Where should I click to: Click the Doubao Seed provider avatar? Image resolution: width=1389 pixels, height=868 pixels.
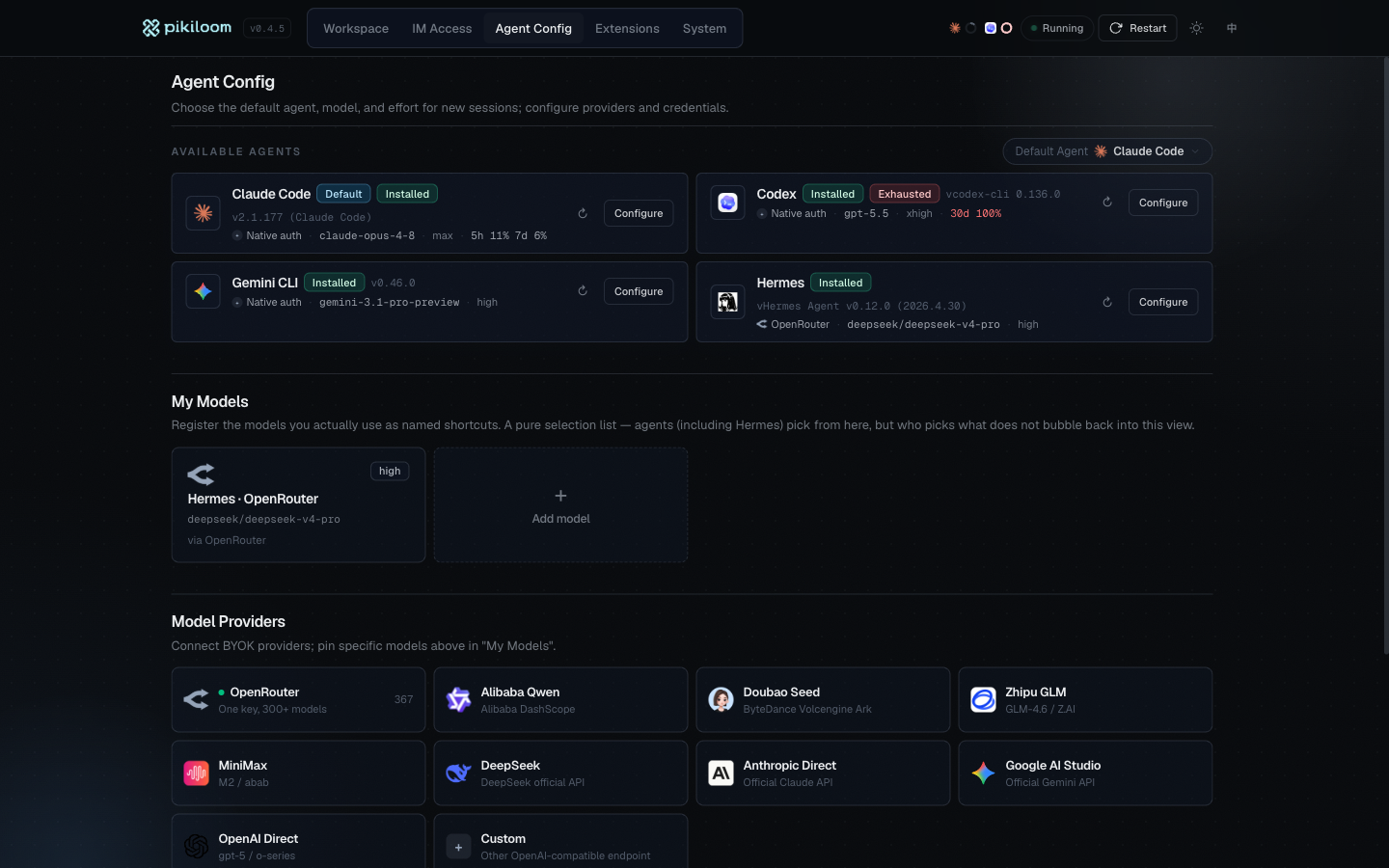coord(721,699)
